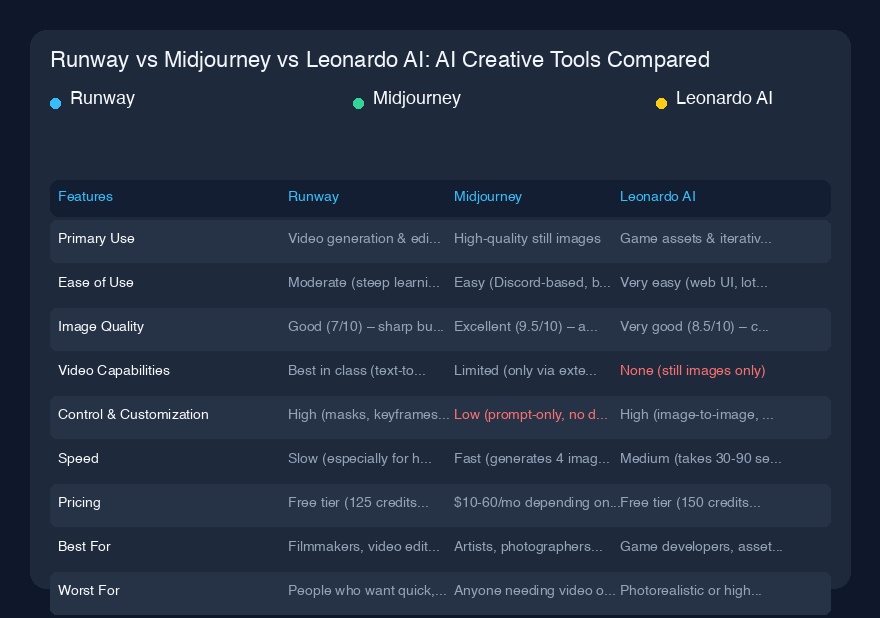Image resolution: width=880 pixels, height=618 pixels.
Task: Select the Ease of Use row label
Action: [96, 282]
